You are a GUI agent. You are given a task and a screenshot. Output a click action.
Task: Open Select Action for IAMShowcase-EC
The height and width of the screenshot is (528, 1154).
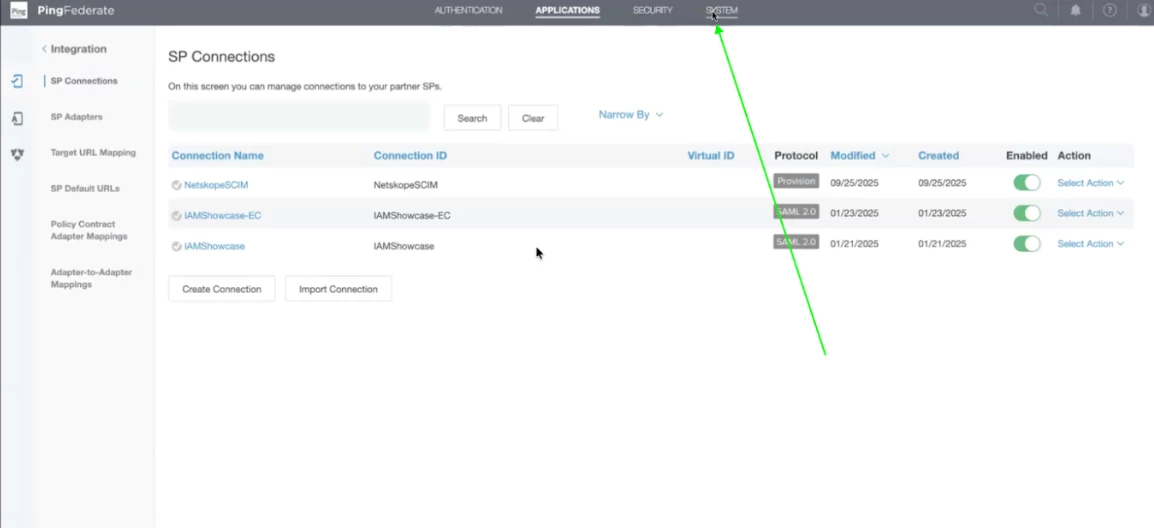pyautogui.click(x=1091, y=213)
